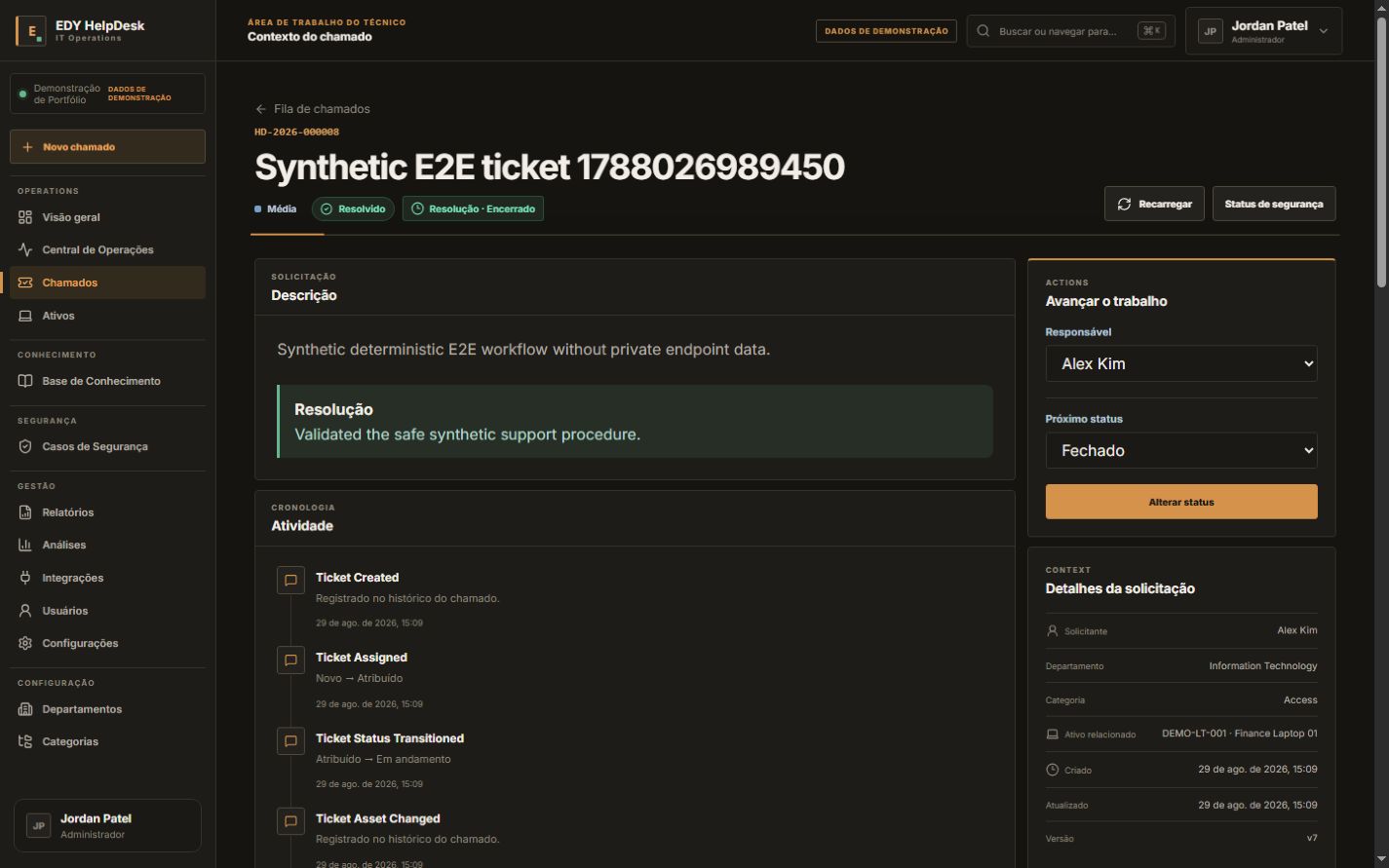Open the Responsável dropdown showing Alex Kim
Image resolution: width=1389 pixels, height=868 pixels.
(x=1181, y=363)
